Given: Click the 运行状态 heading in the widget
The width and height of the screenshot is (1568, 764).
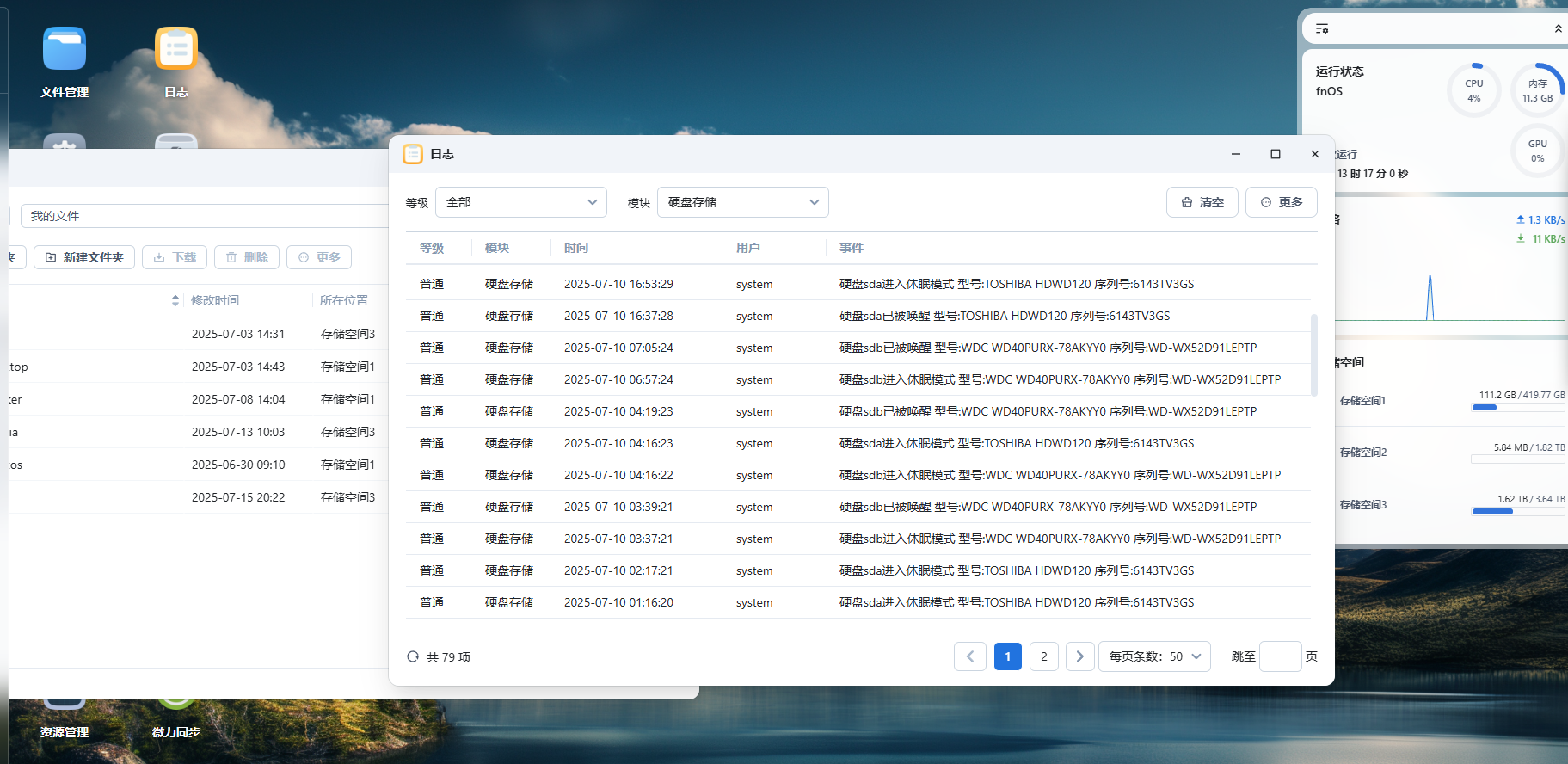Looking at the screenshot, I should 1340,71.
